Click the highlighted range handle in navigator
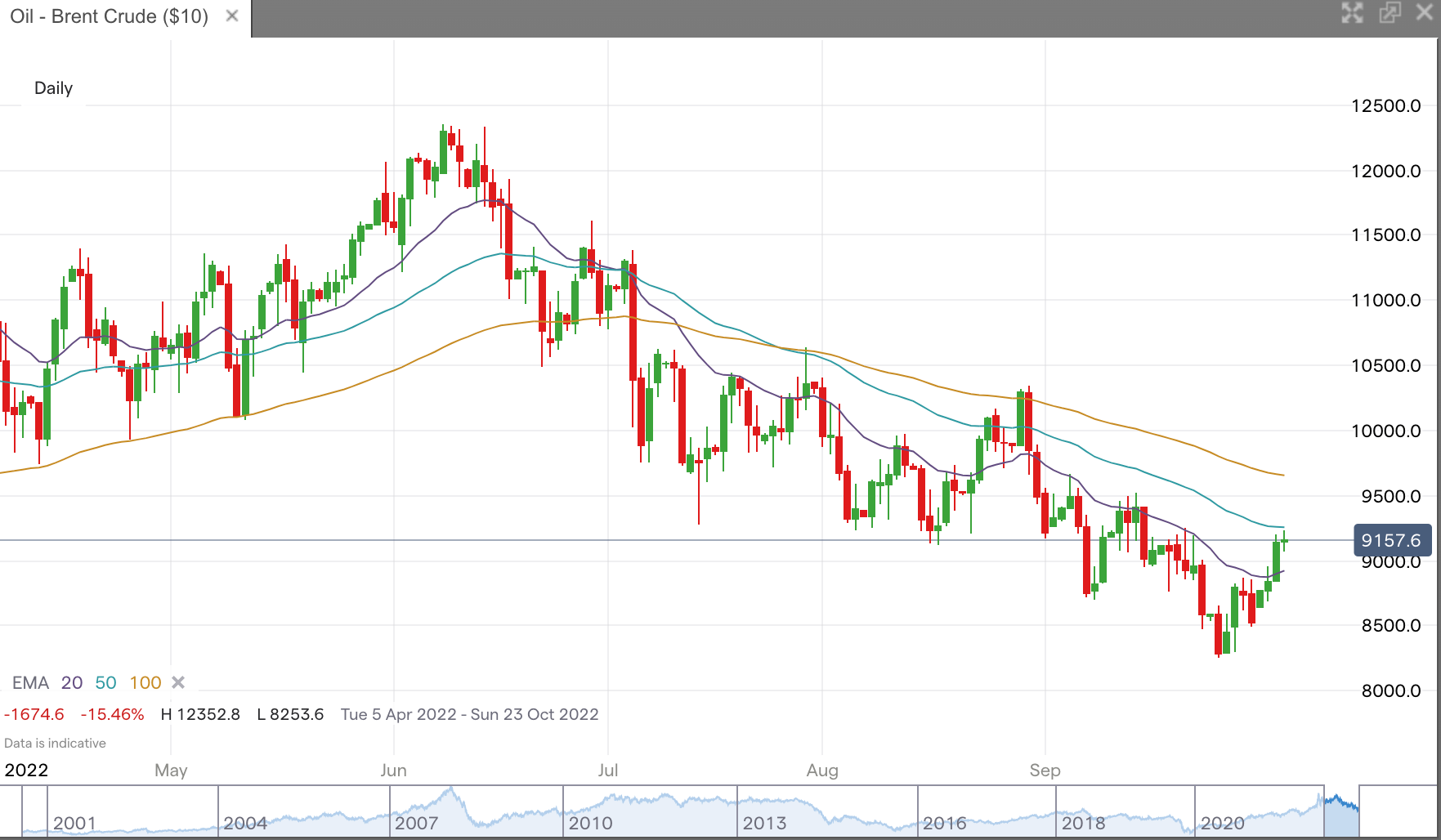 click(x=1341, y=811)
